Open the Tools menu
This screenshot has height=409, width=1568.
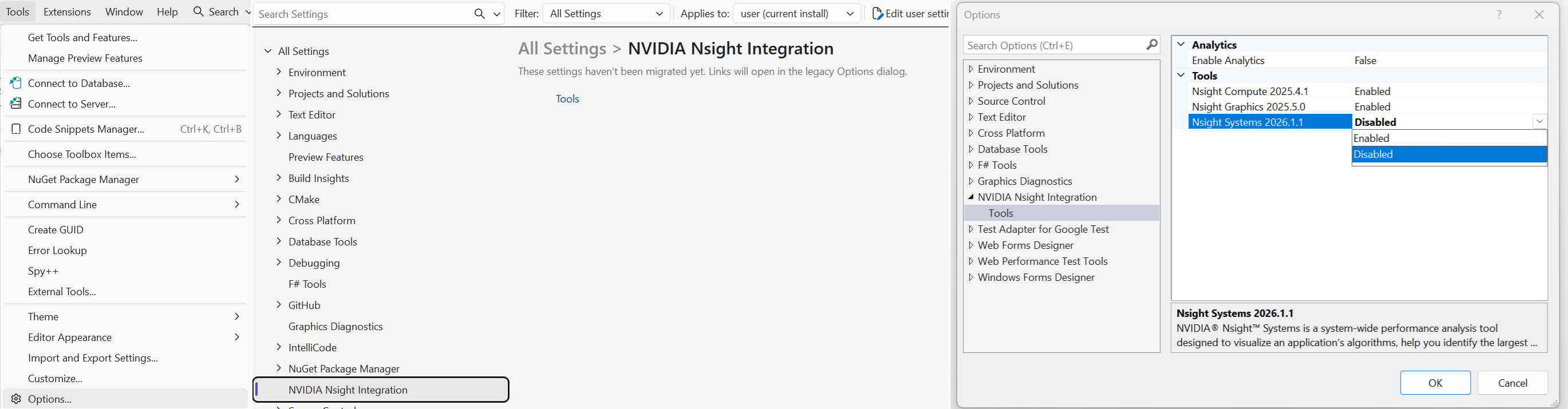click(18, 11)
